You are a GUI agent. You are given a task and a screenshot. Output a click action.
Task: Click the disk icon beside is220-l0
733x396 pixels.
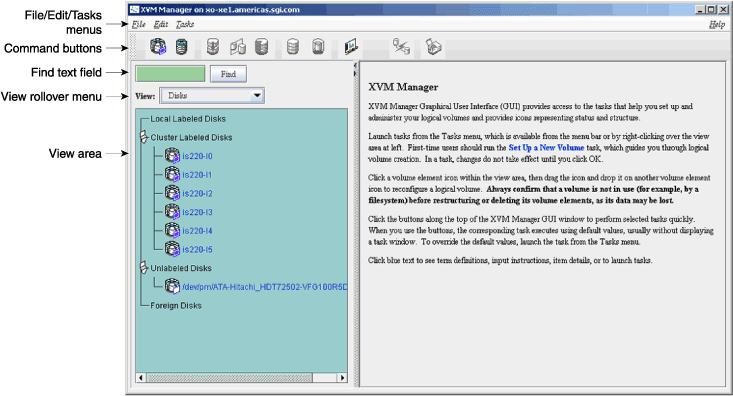pos(172,156)
